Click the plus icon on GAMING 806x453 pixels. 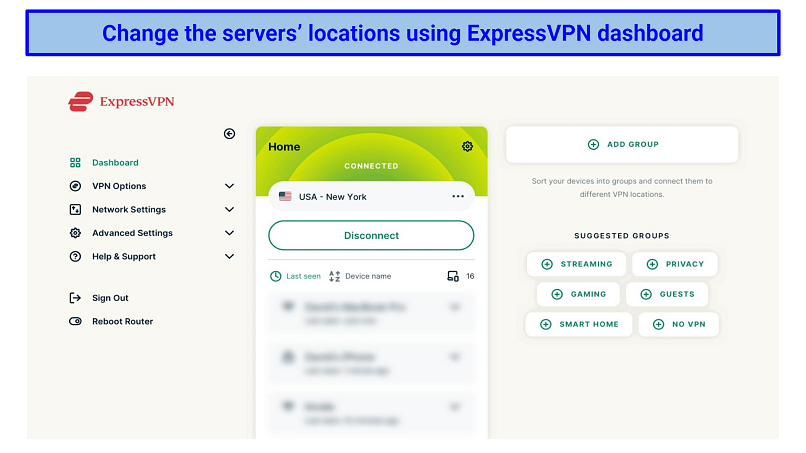click(x=557, y=294)
